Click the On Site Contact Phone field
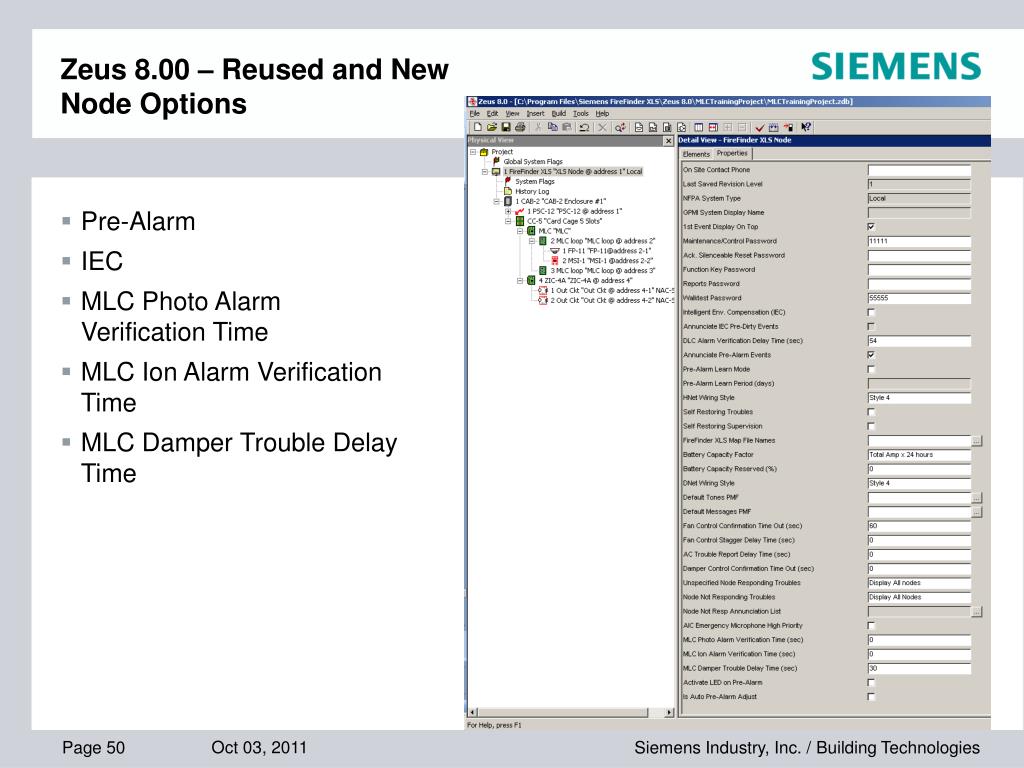 click(919, 170)
